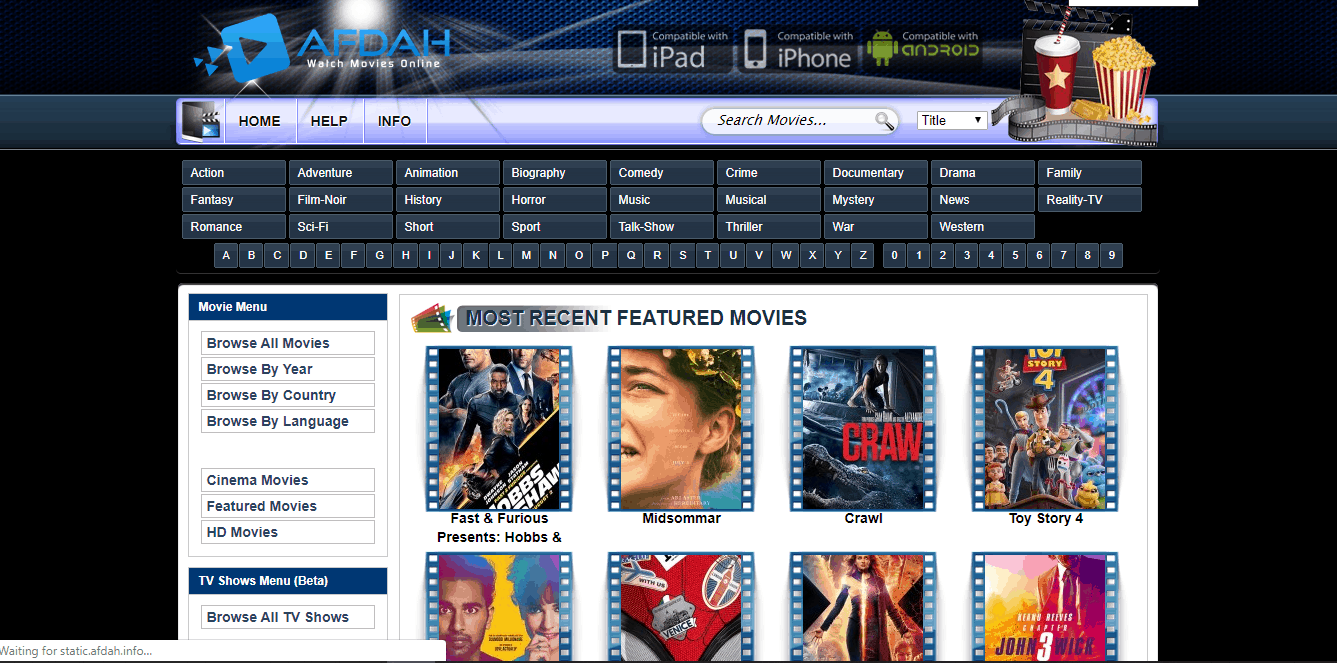1337x663 pixels.
Task: Open the Short genre
Action: click(448, 227)
